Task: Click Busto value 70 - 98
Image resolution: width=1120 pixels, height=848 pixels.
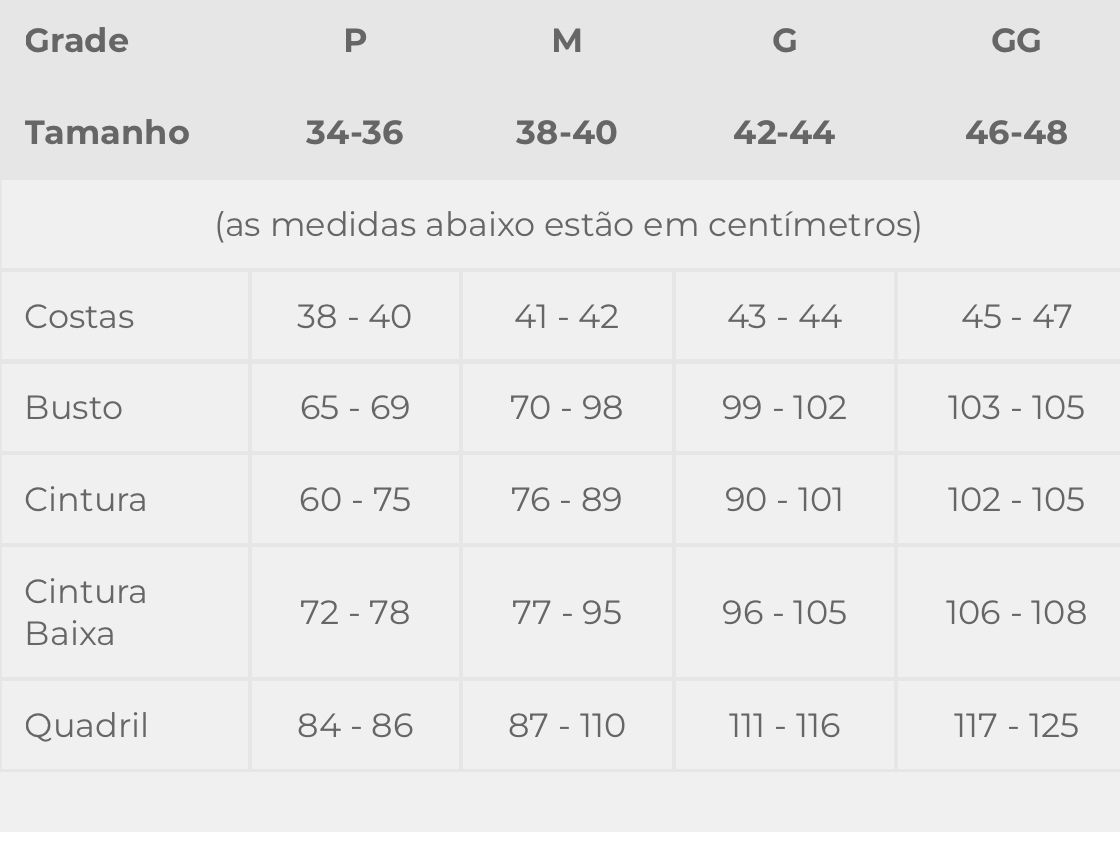Action: (x=566, y=408)
